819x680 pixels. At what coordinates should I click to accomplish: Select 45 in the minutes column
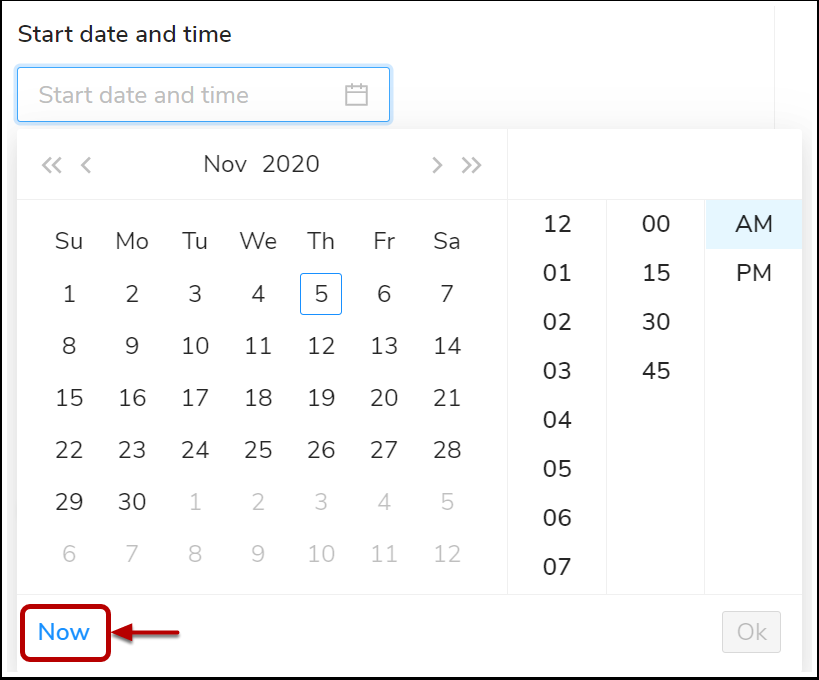656,371
